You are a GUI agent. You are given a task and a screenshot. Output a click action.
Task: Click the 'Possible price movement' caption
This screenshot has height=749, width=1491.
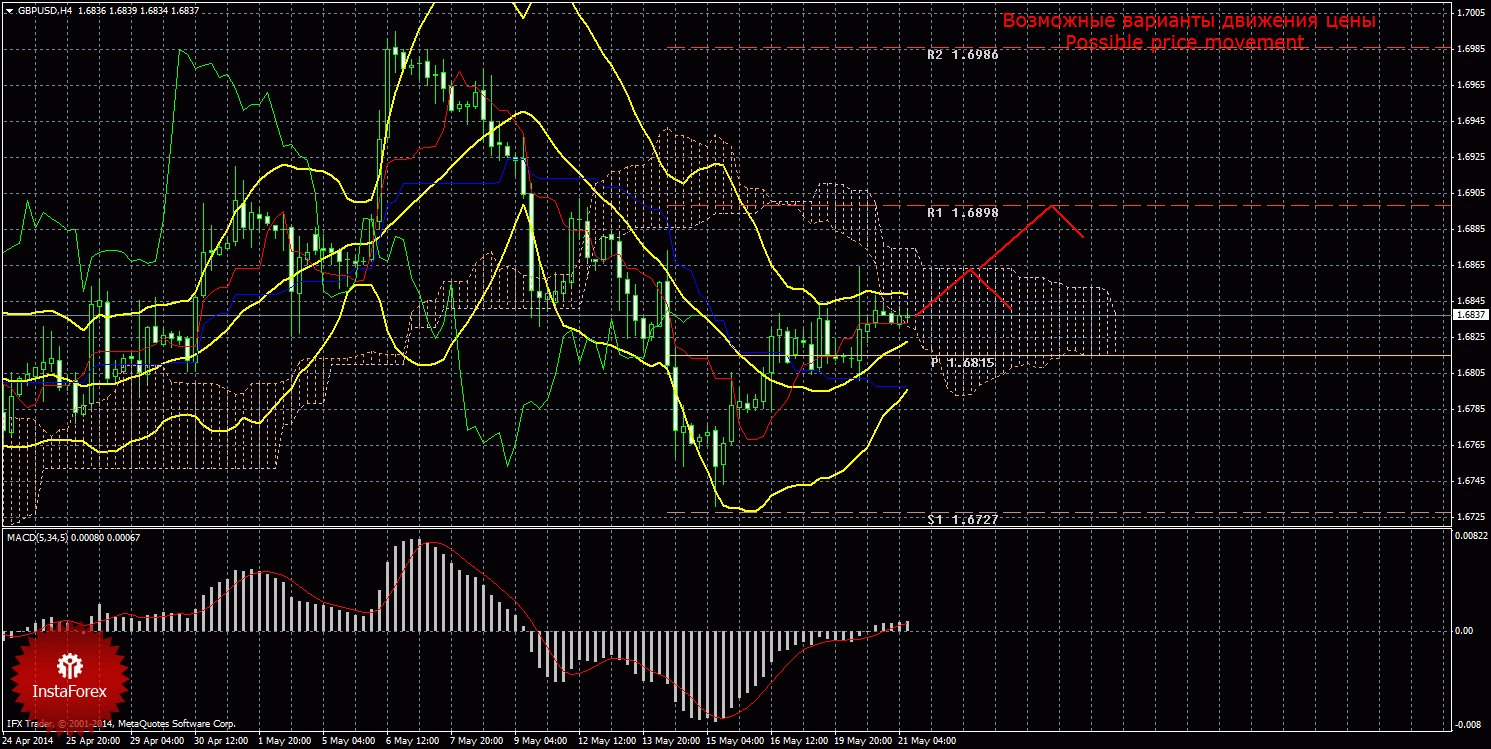[1184, 43]
